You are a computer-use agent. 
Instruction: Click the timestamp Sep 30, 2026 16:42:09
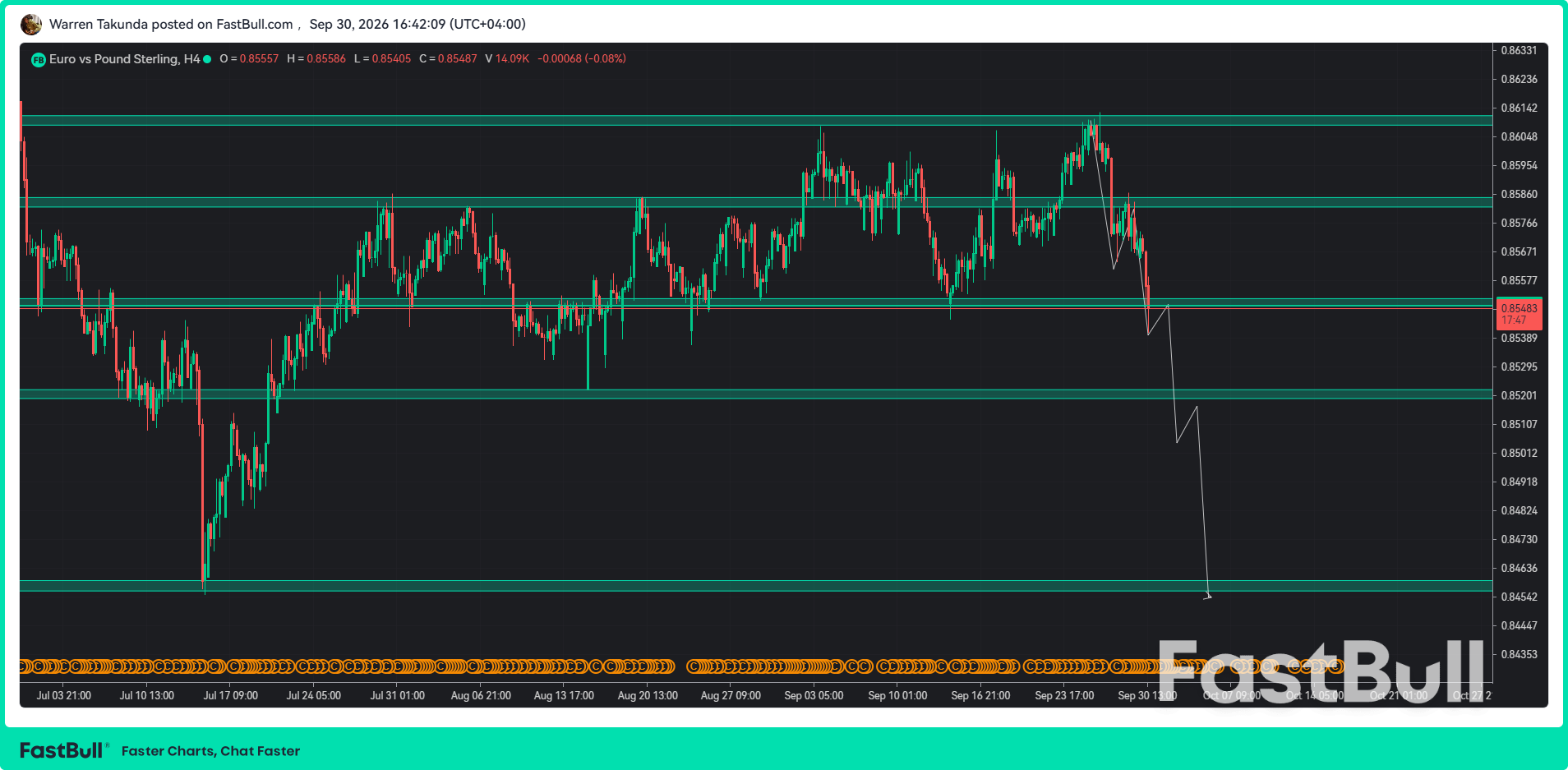(417, 25)
